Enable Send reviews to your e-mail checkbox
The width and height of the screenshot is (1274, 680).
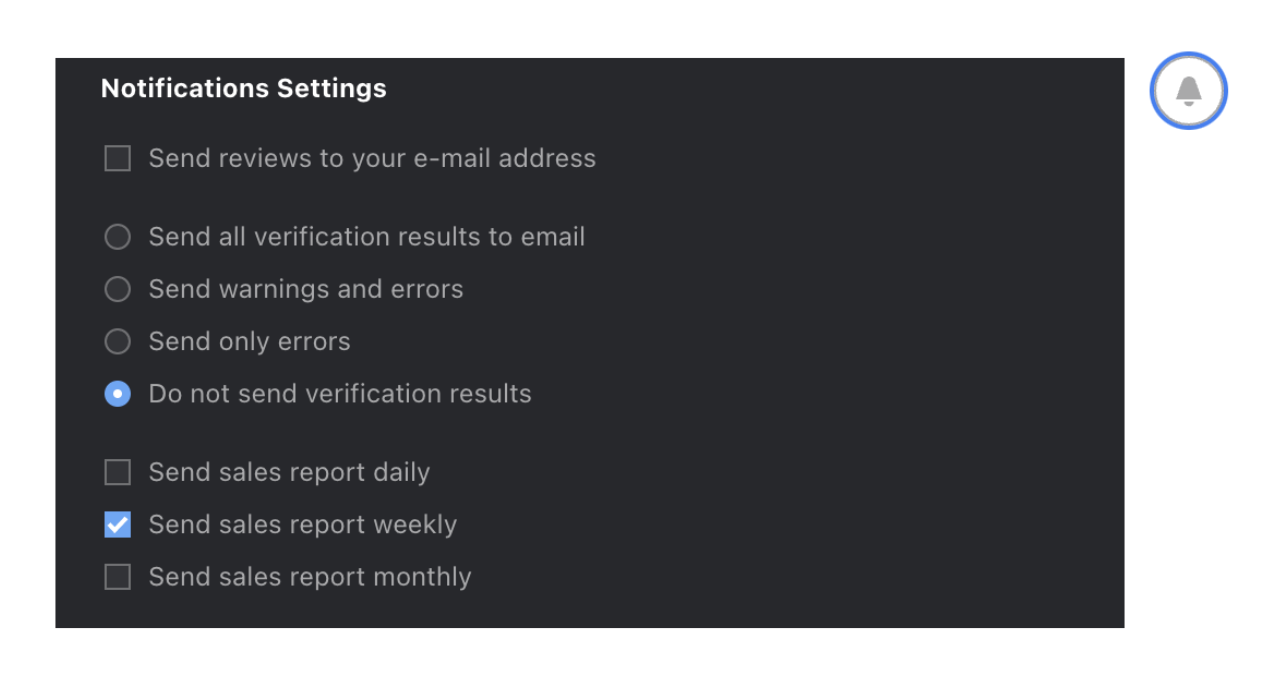pos(118,158)
